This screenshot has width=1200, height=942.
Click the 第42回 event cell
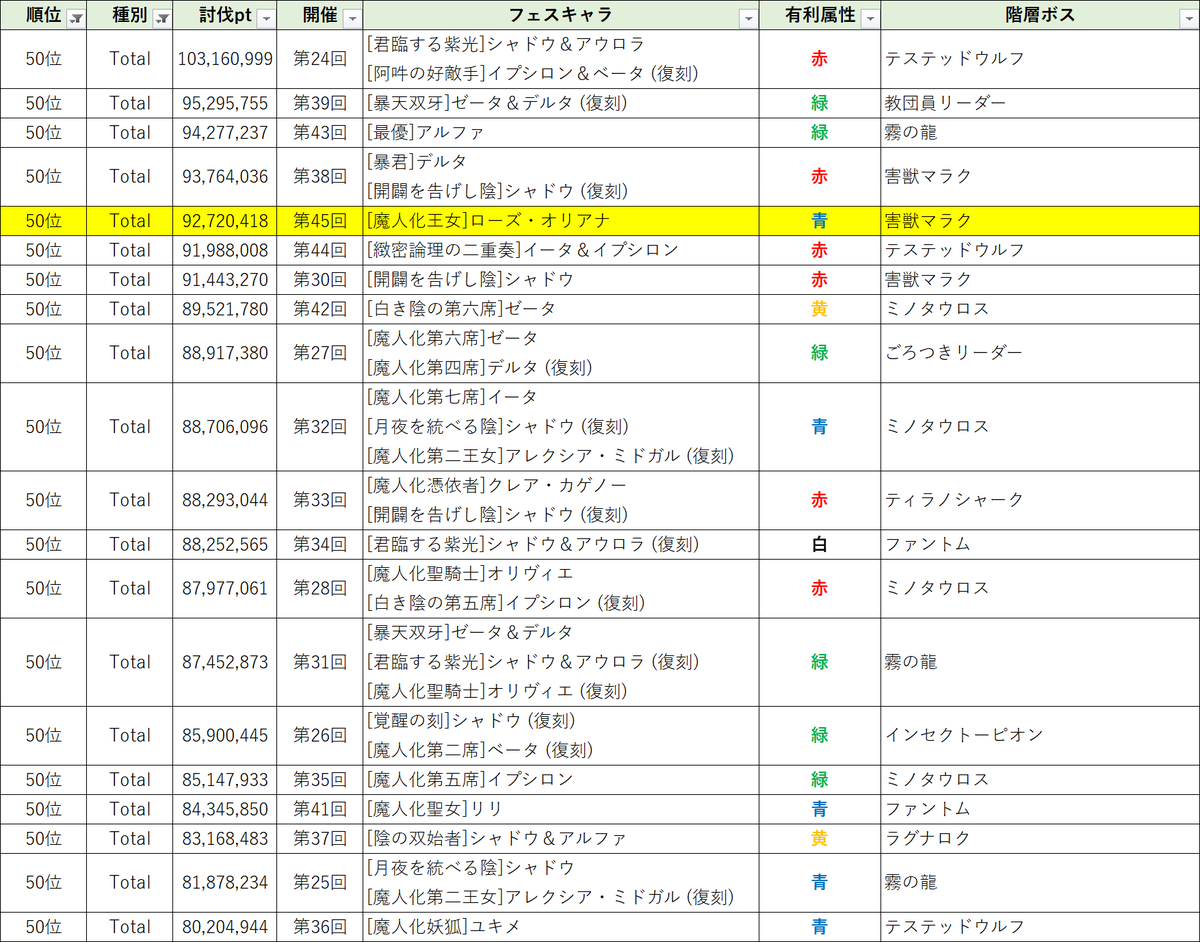(x=320, y=308)
